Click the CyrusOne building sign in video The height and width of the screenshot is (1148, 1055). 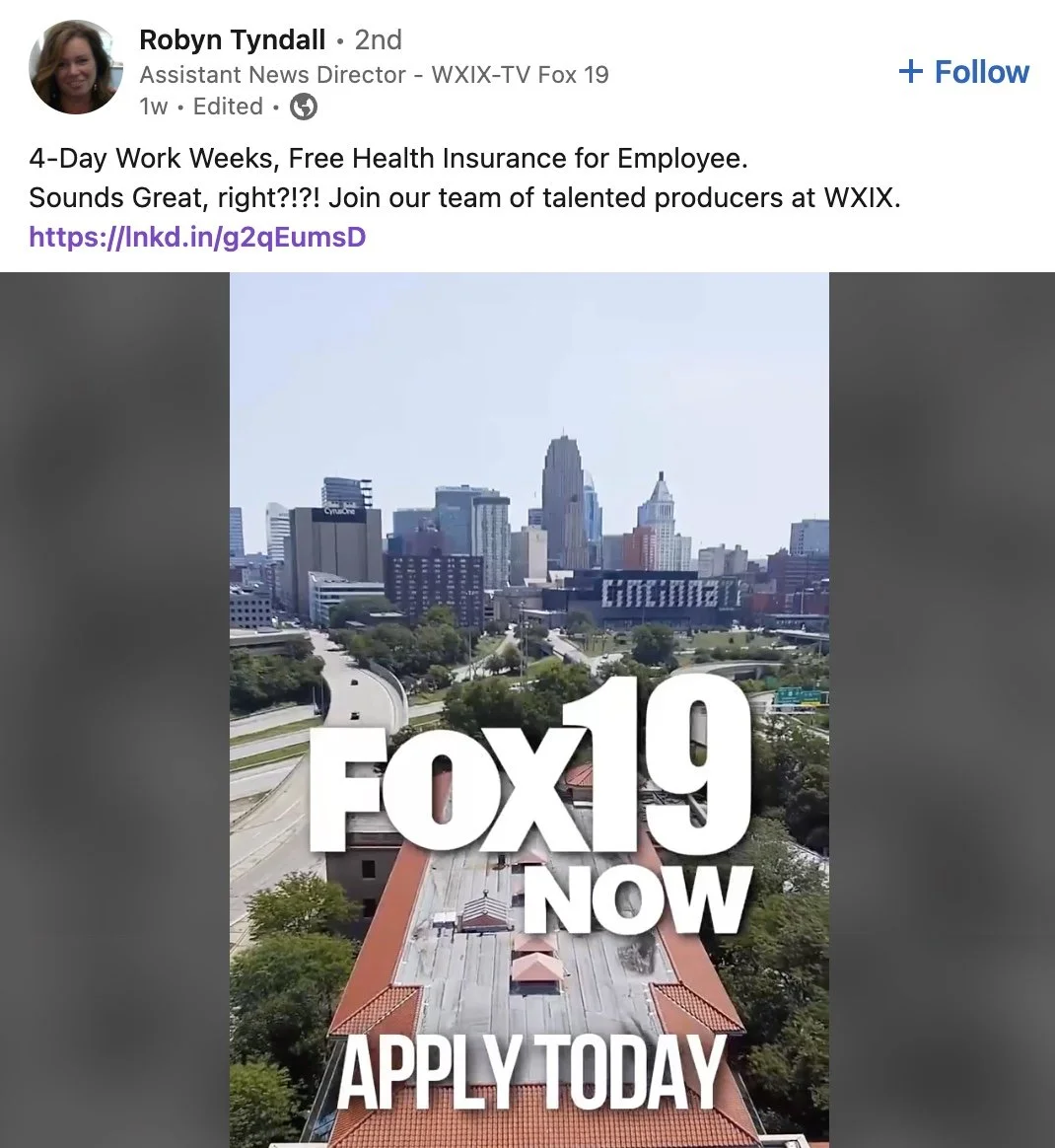click(335, 513)
